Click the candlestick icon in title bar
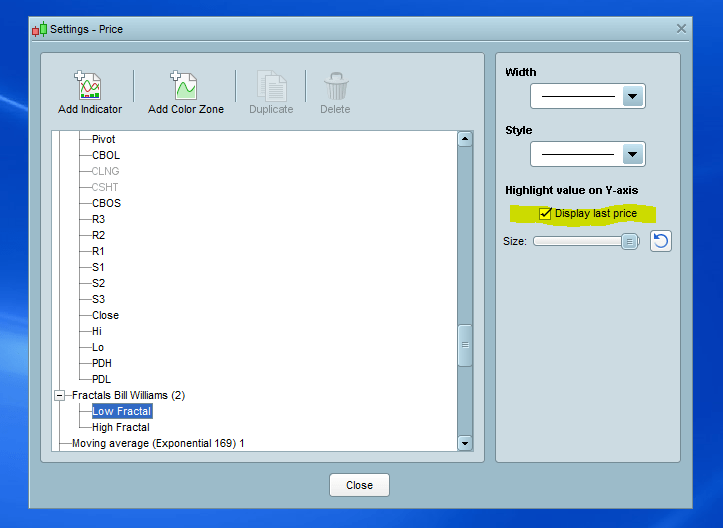Screen dimensions: 723x528 pyautogui.click(x=40, y=29)
